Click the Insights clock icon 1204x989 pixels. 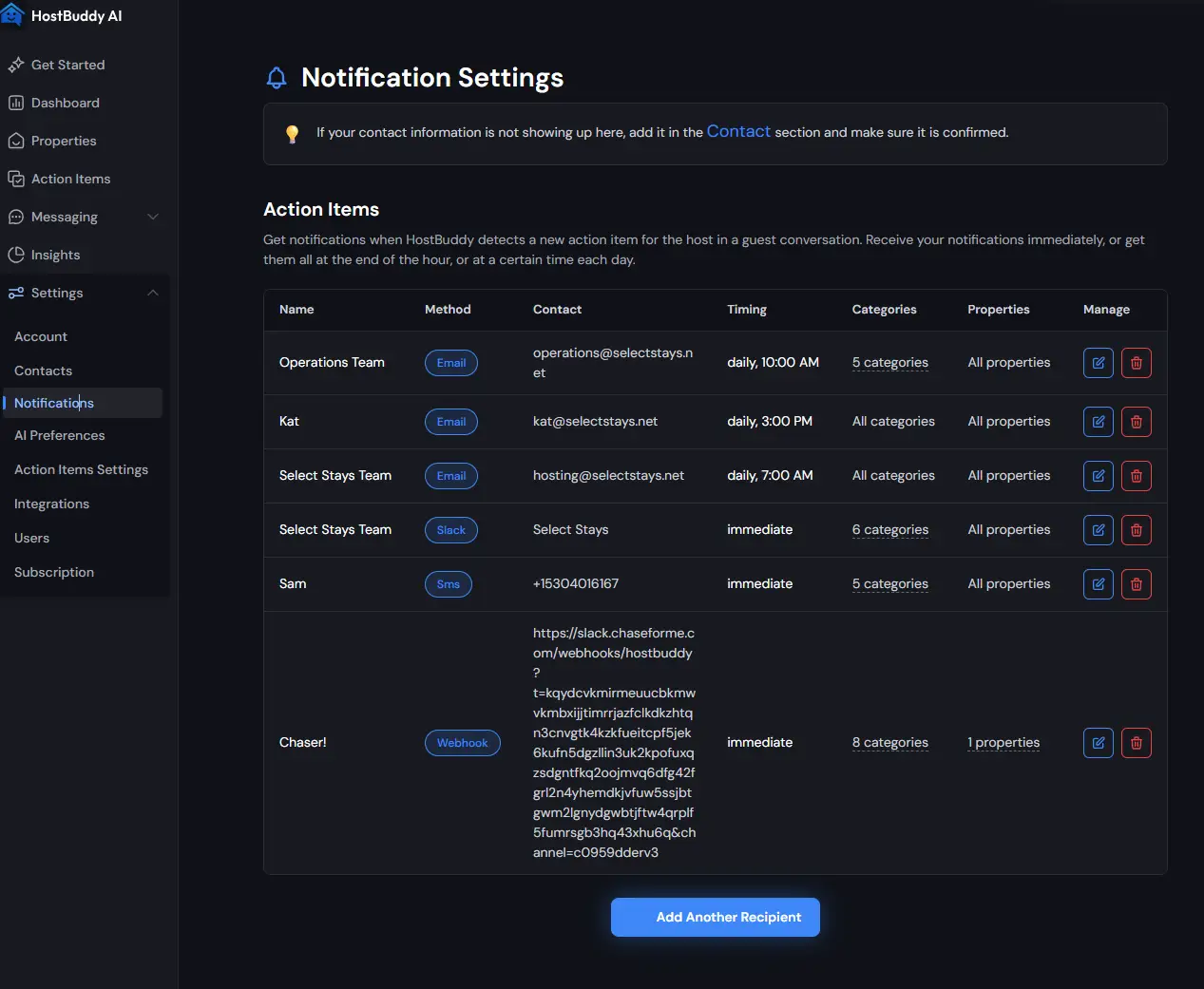17,255
